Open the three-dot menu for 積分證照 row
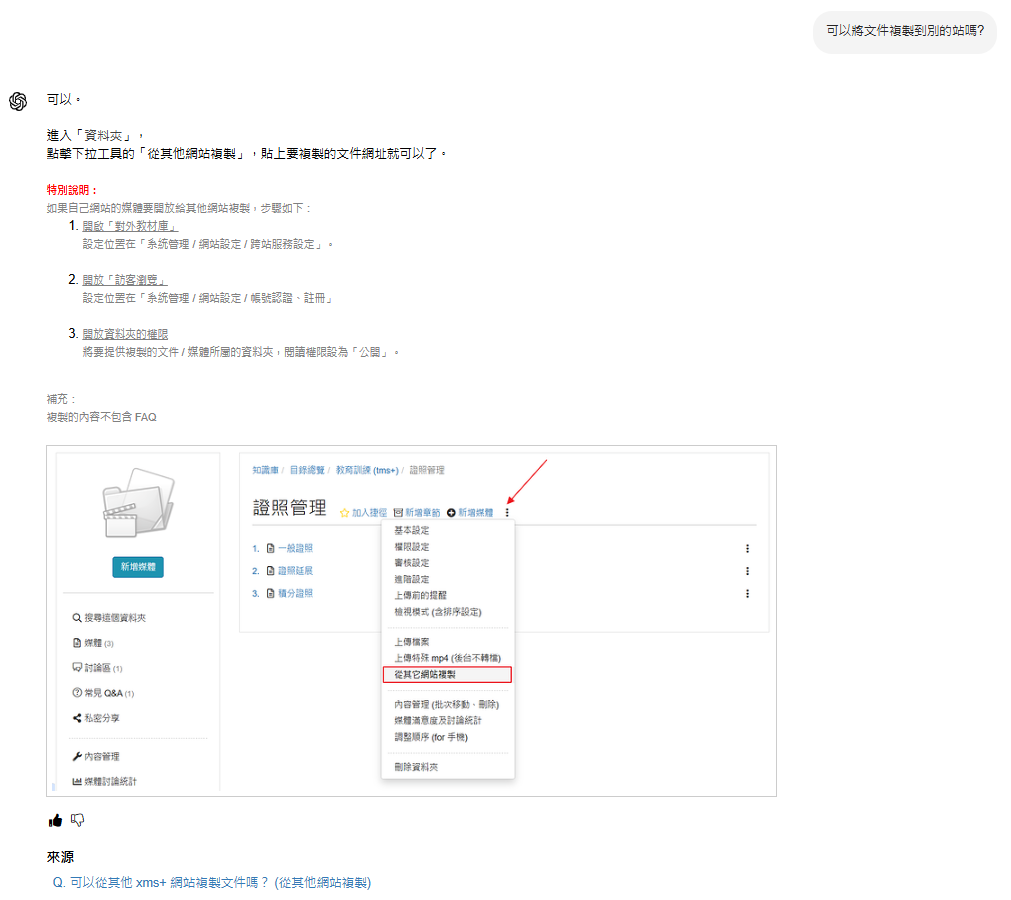This screenshot has height=900, width=1011. tap(747, 594)
